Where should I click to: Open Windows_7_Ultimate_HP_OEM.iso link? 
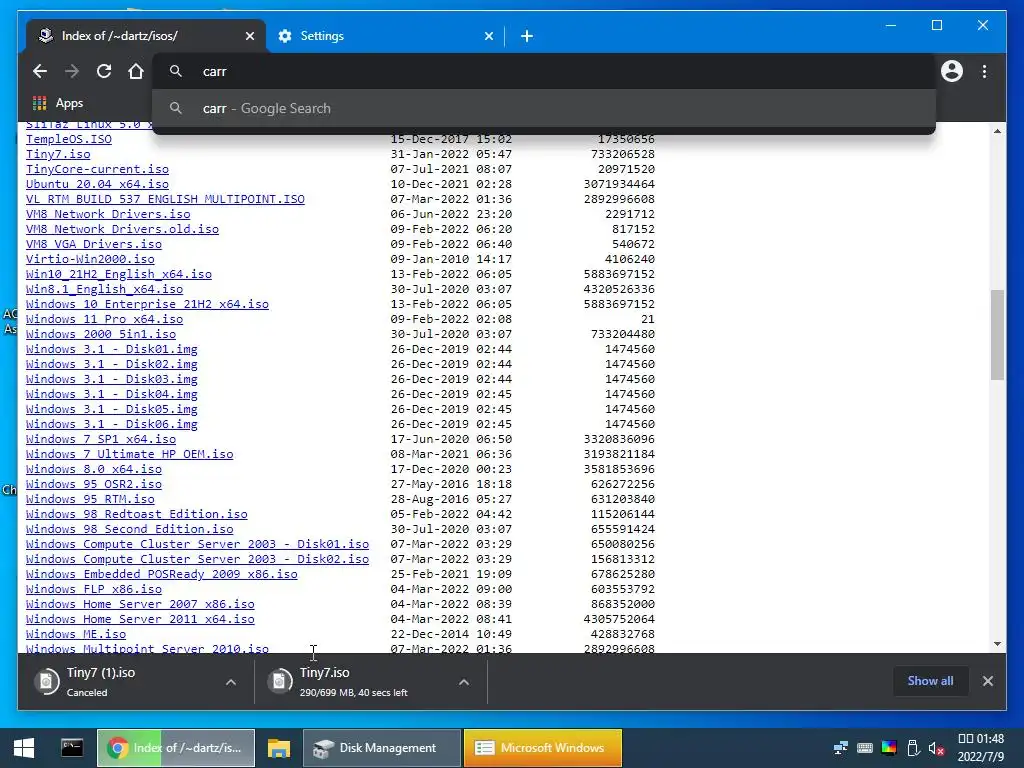pos(129,455)
